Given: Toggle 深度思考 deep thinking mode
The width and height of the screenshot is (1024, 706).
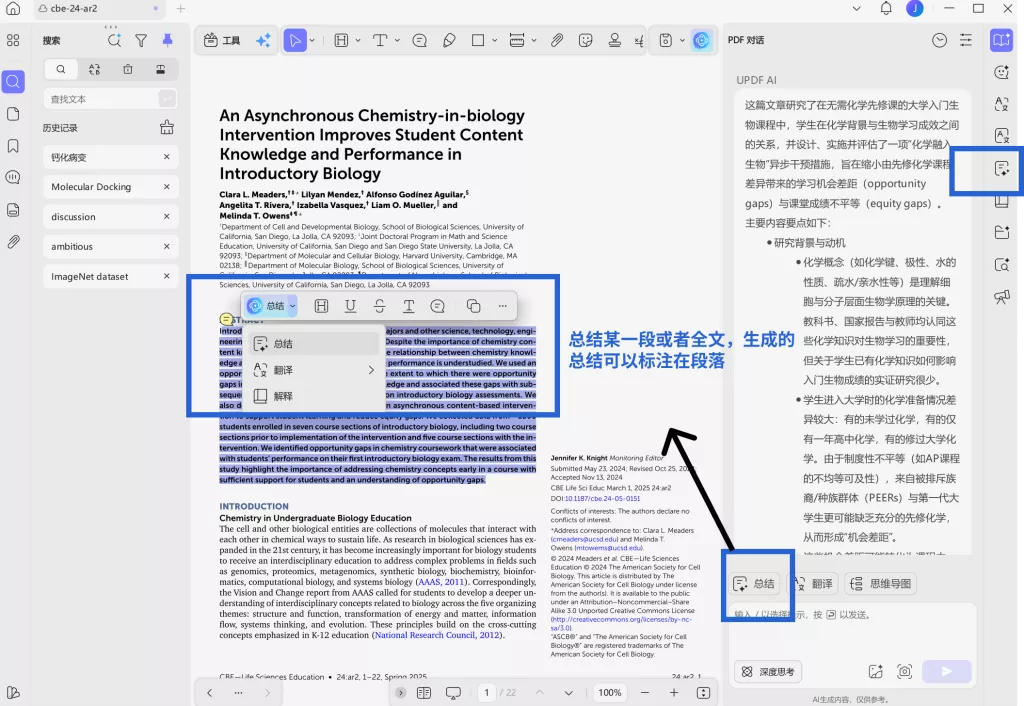Looking at the screenshot, I should 768,671.
